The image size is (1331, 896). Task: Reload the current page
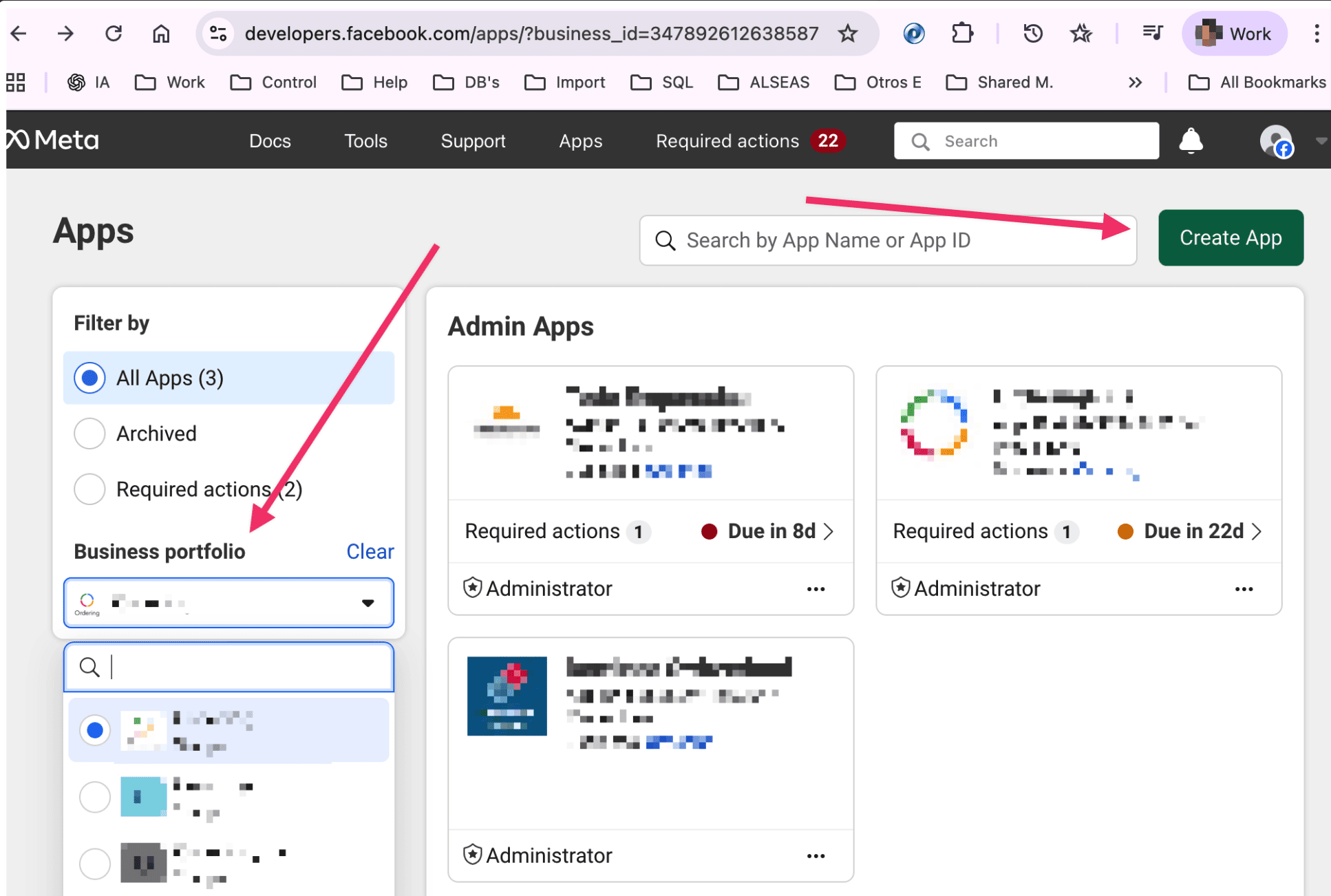point(114,33)
